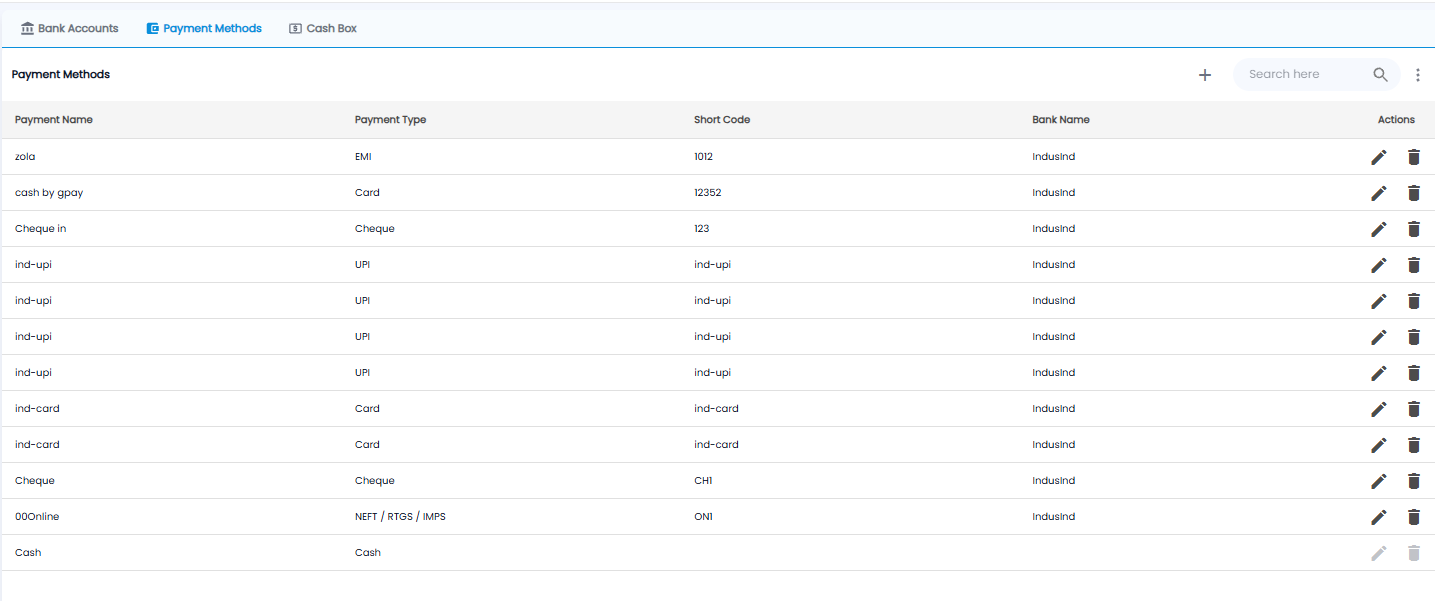Click IndusInd bank in 00Online row
1435x601 pixels.
click(1053, 517)
